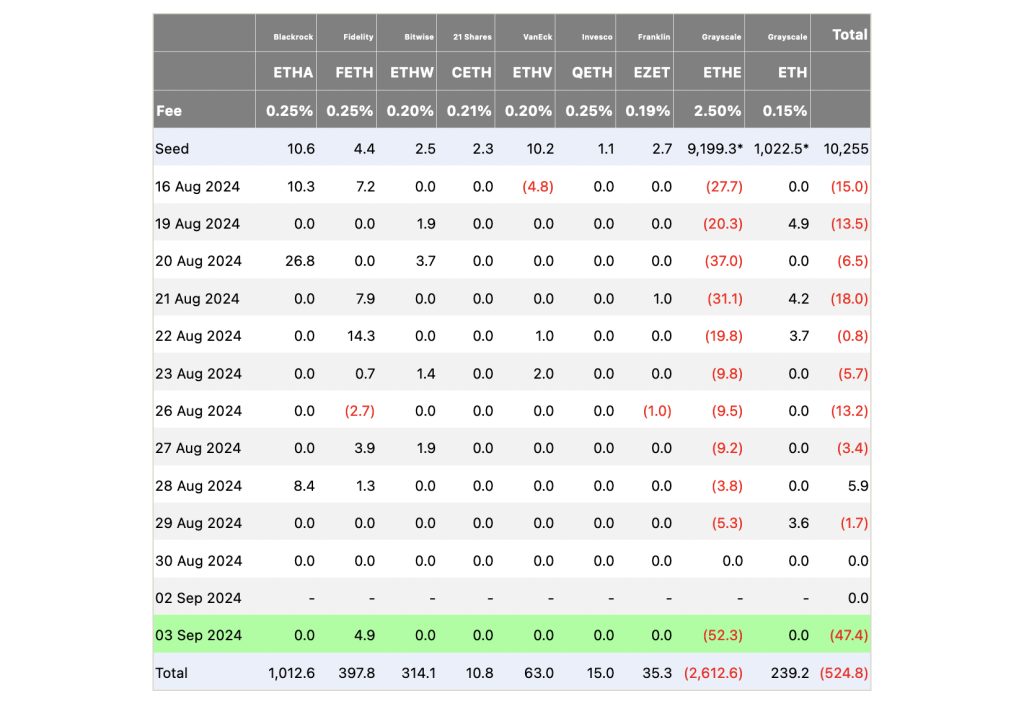Select the 0.21% fee under CETH

point(469,111)
